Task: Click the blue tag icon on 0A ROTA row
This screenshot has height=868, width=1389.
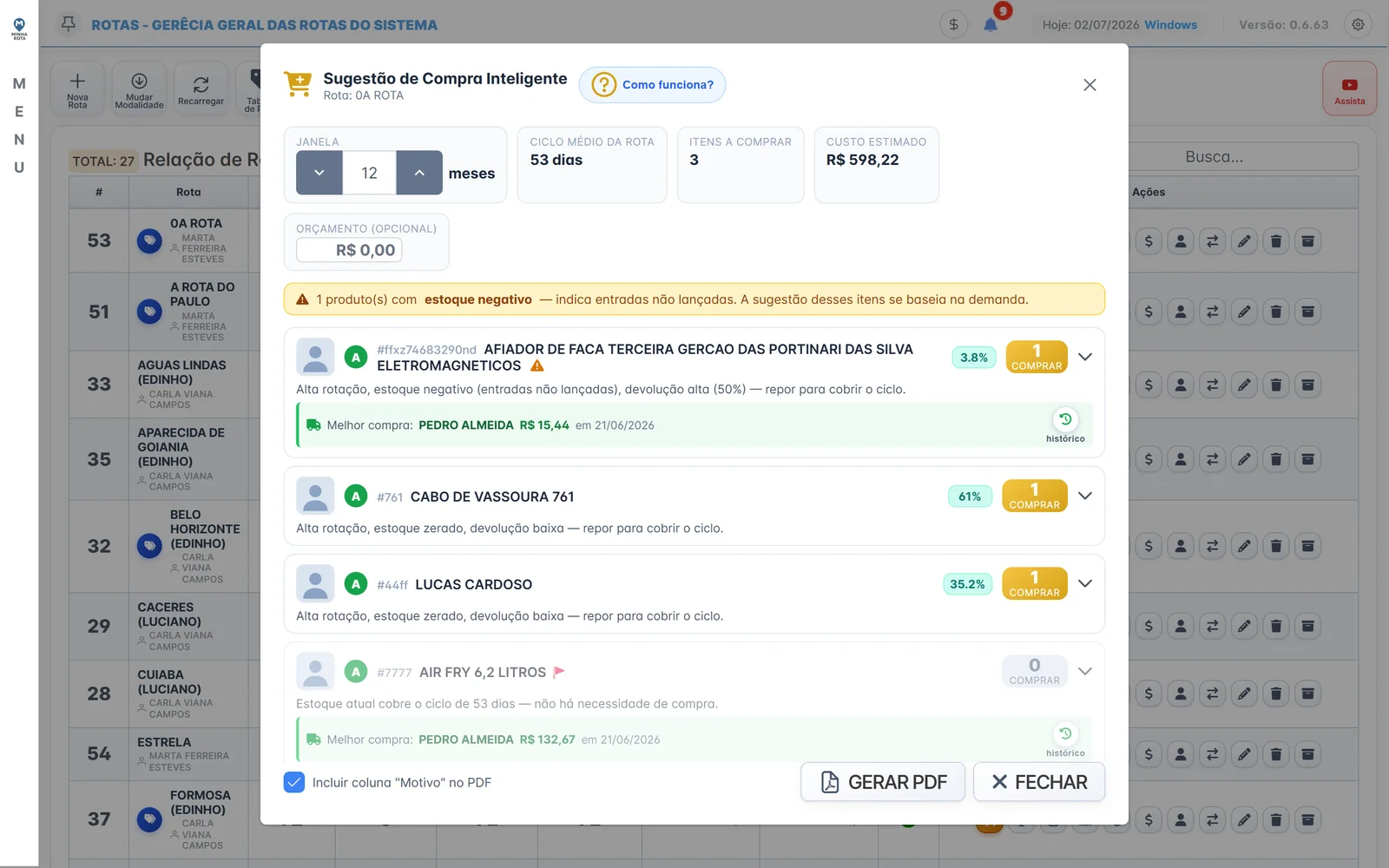Action: pos(149,240)
